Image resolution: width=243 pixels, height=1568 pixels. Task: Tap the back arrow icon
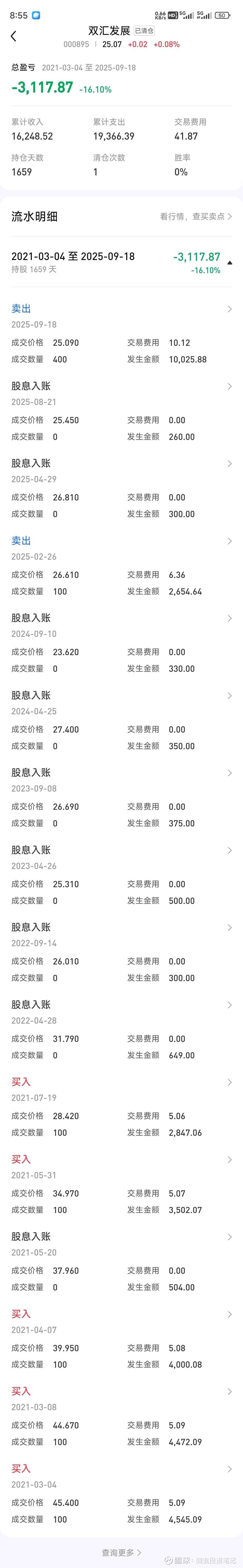13,36
